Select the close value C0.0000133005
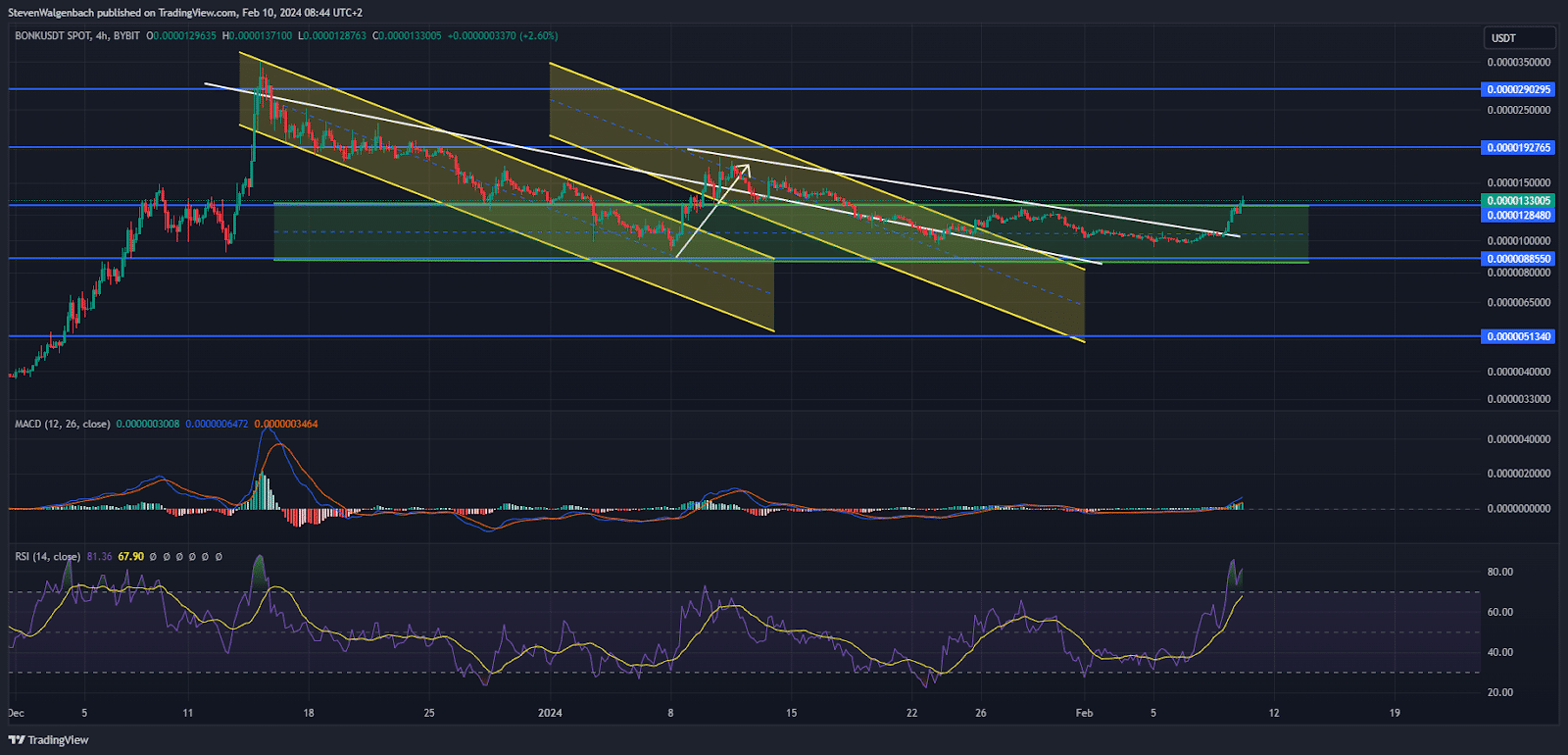This screenshot has height=755, width=1568. (x=407, y=36)
